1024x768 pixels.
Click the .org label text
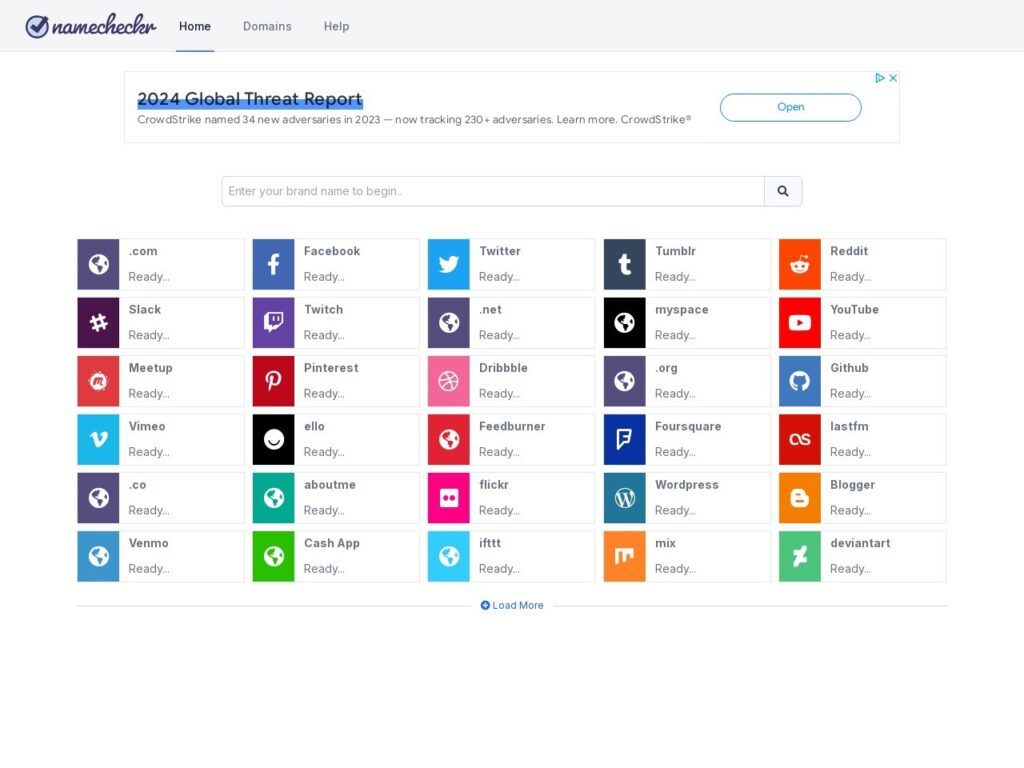pos(666,368)
